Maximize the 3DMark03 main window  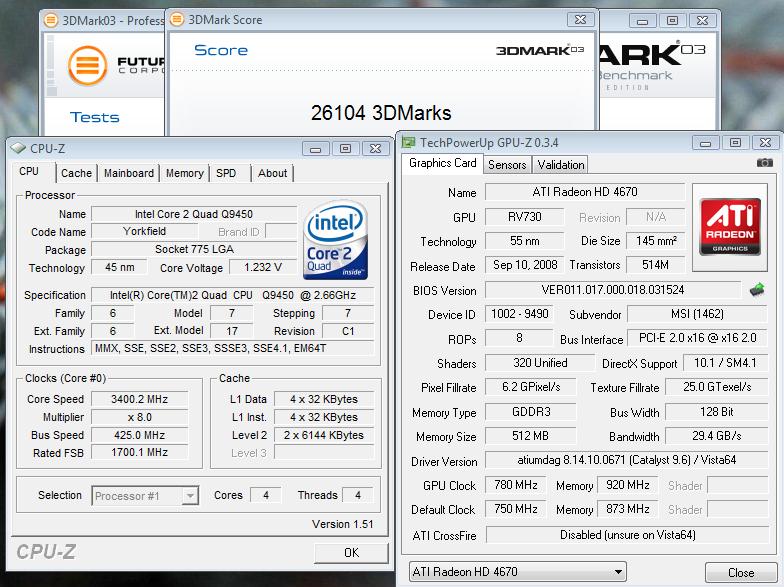tap(672, 20)
